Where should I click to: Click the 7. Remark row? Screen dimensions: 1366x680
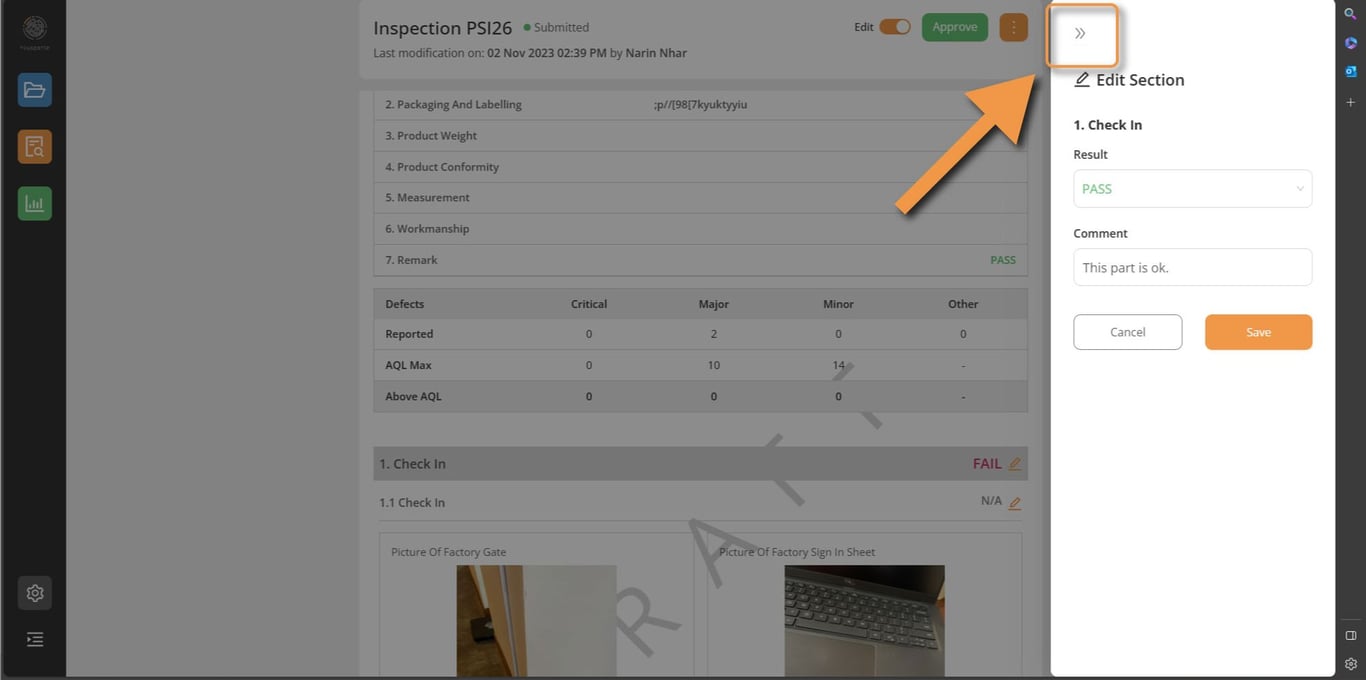pyautogui.click(x=700, y=260)
